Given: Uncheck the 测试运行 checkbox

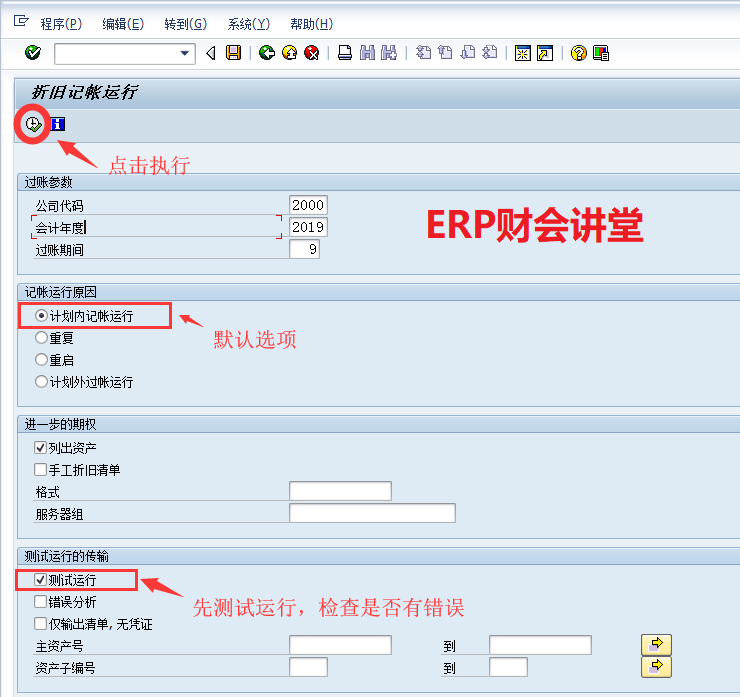Looking at the screenshot, I should point(41,580).
